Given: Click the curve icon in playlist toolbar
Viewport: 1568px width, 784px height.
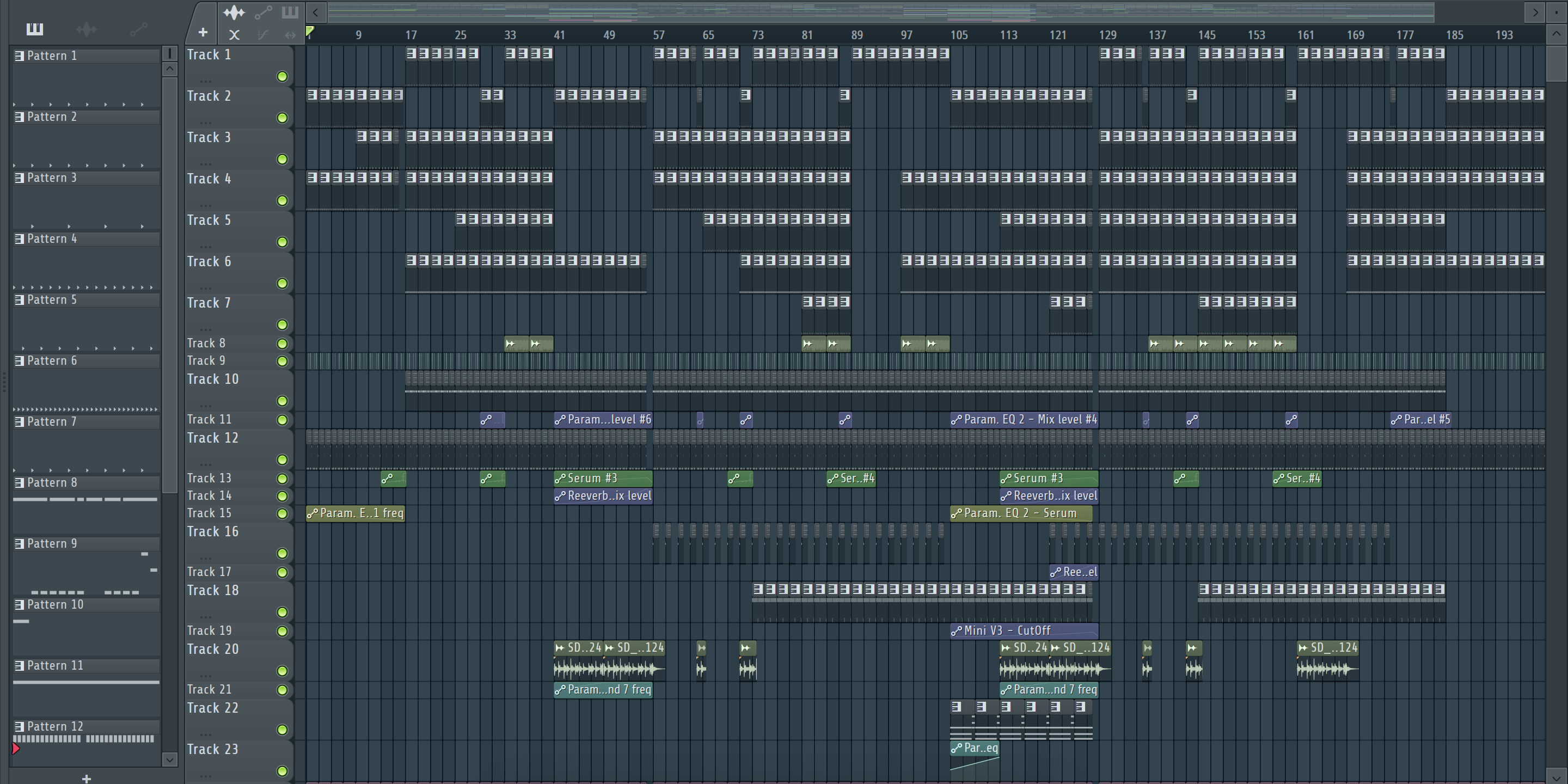Looking at the screenshot, I should click(x=262, y=35).
